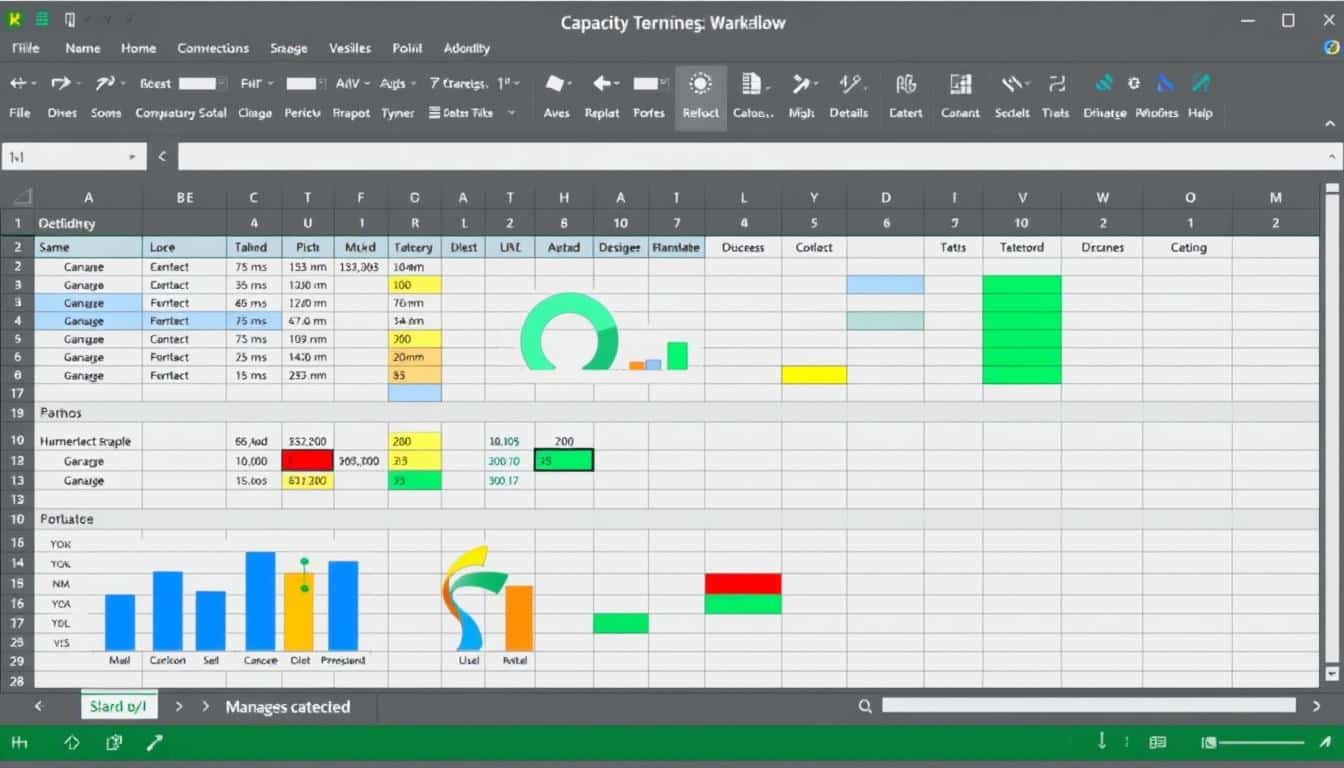Open the Vesiles menu
Image resolution: width=1344 pixels, height=768 pixels.
350,48
